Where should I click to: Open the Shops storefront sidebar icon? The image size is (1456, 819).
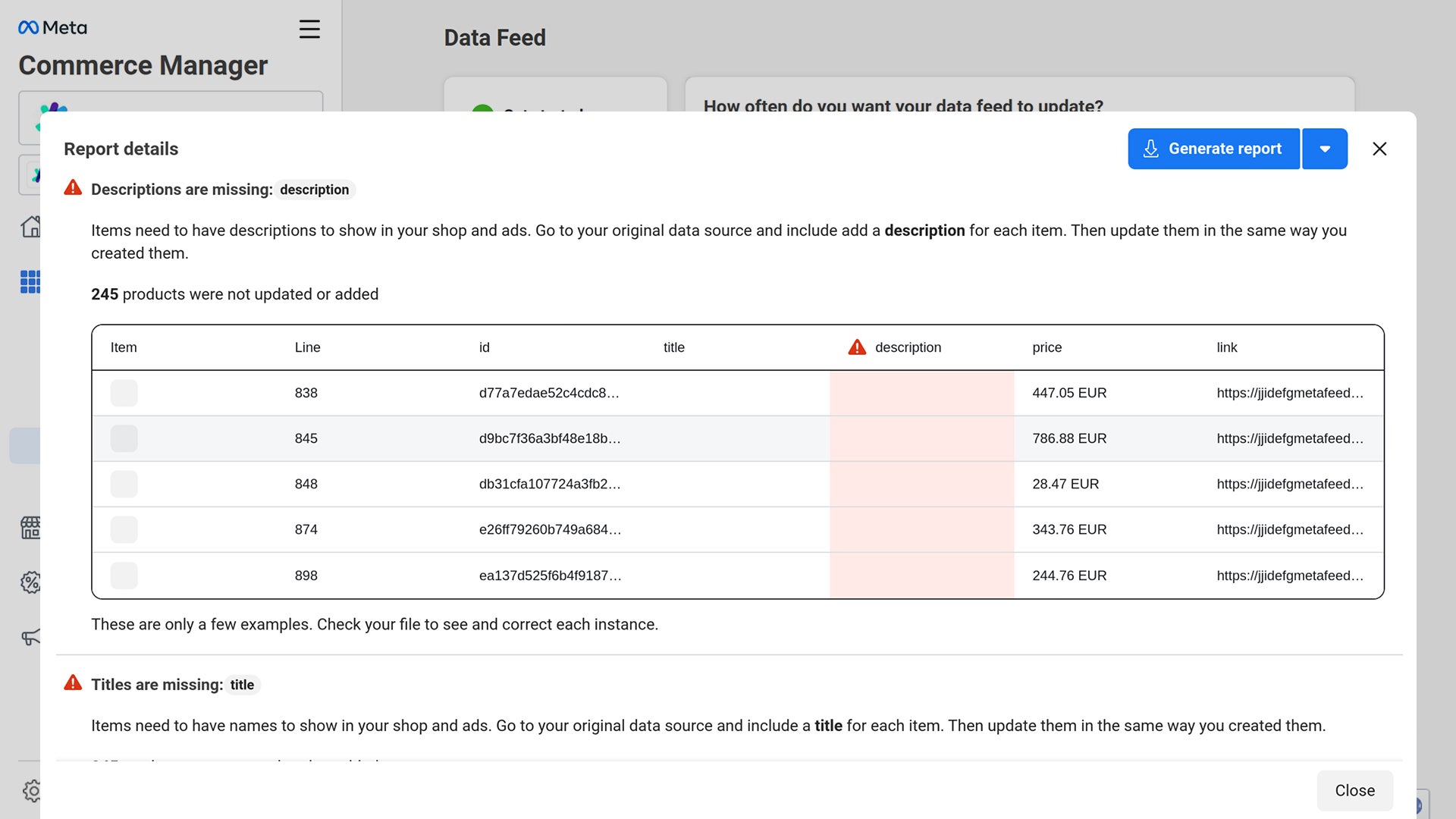point(30,527)
